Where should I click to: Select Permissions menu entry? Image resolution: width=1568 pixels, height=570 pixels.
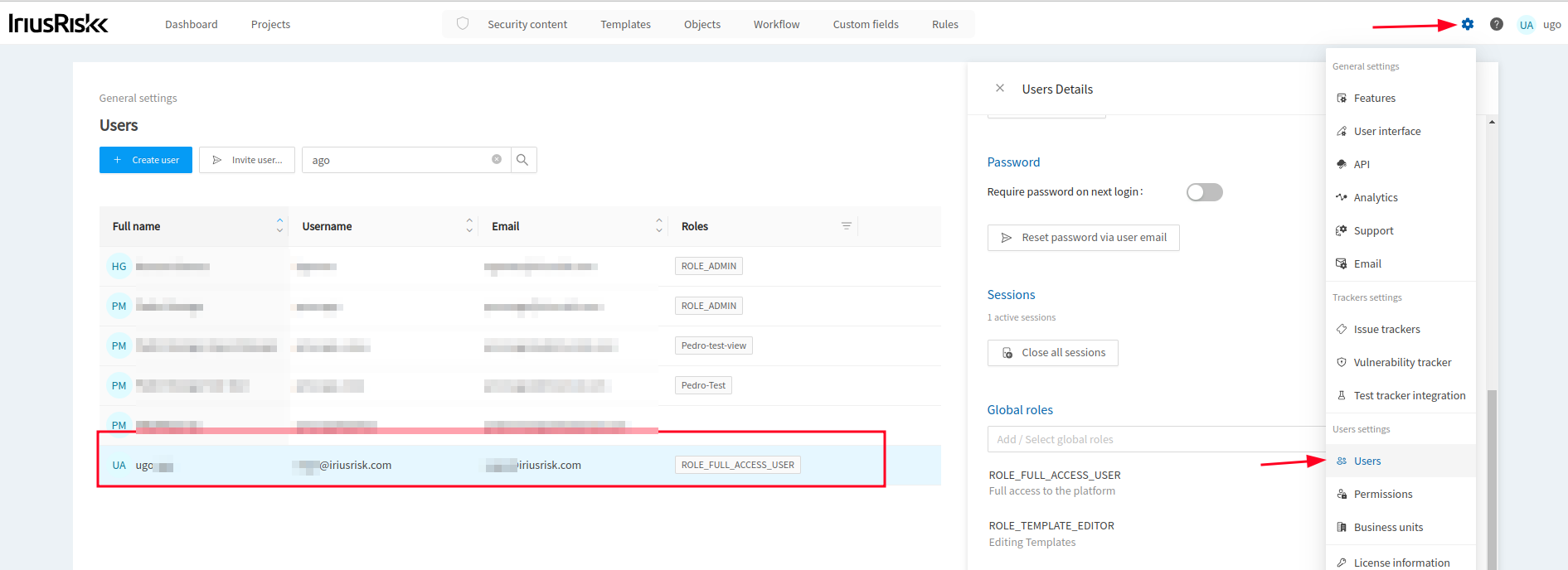pos(1401,494)
